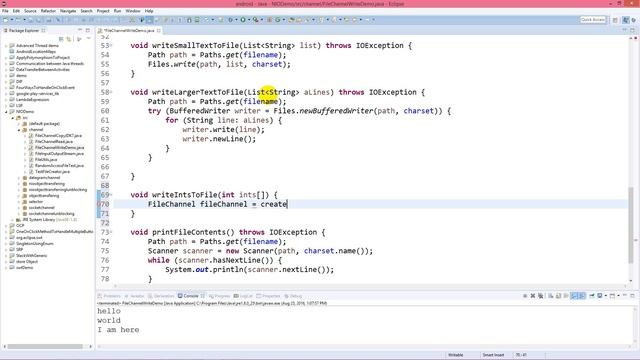Select RandomAccessFileTest.java in the tree
The image size is (640, 360).
59,166
